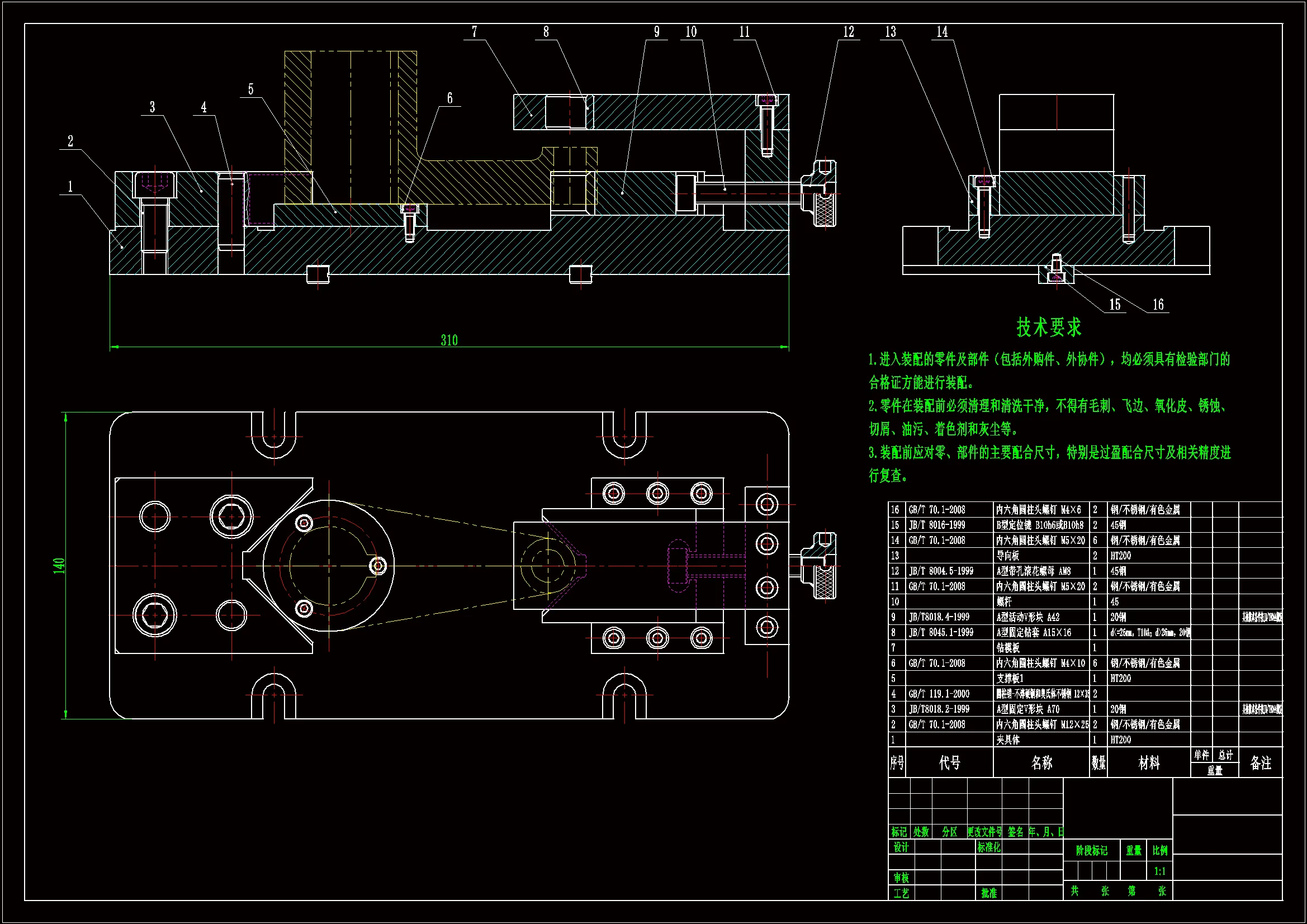Click part balloon number 16 label
This screenshot has width=1307, height=924.
(x=1158, y=305)
